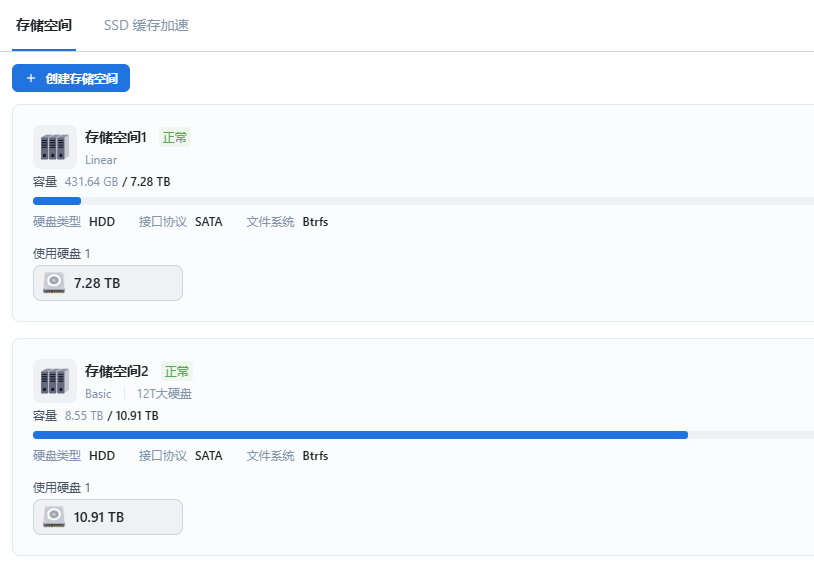Click 使用硬盘 1 label in 存储空间1
This screenshot has height=563, width=814.
coord(61,254)
